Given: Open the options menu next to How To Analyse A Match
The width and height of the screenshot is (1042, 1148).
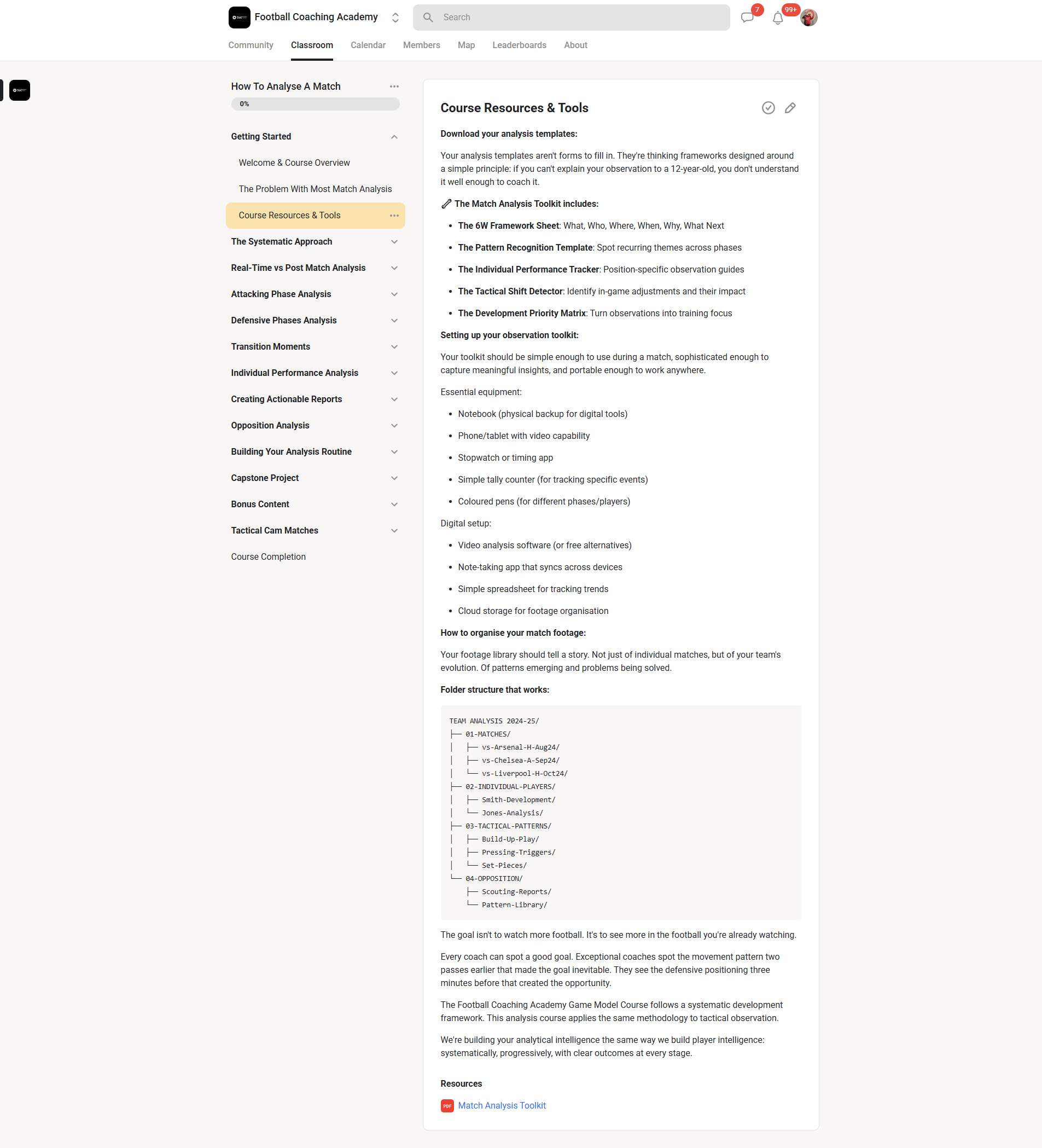Looking at the screenshot, I should (x=394, y=86).
